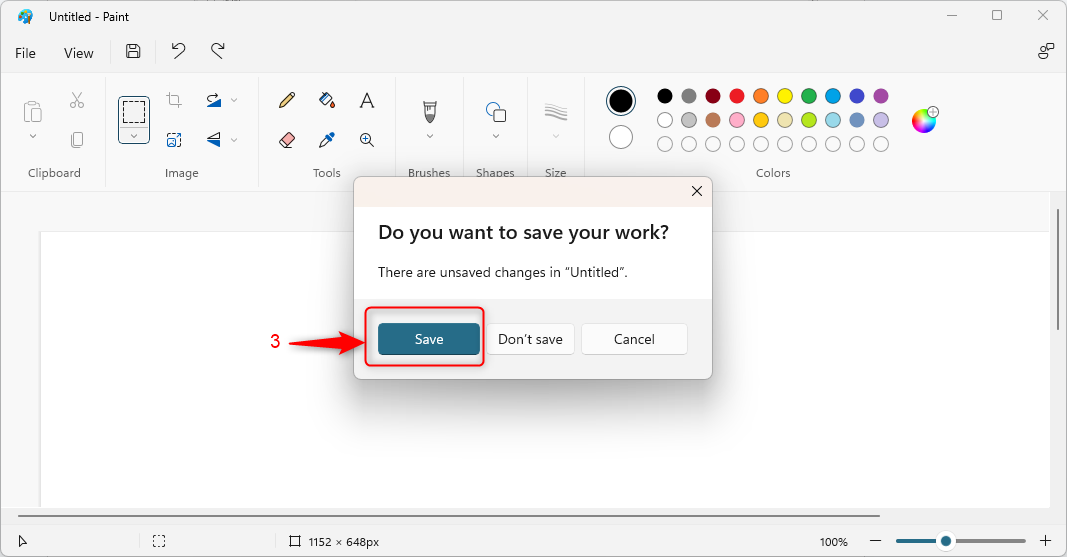1067x557 pixels.
Task: Select Color 1 black primary swatch
Action: tap(621, 101)
